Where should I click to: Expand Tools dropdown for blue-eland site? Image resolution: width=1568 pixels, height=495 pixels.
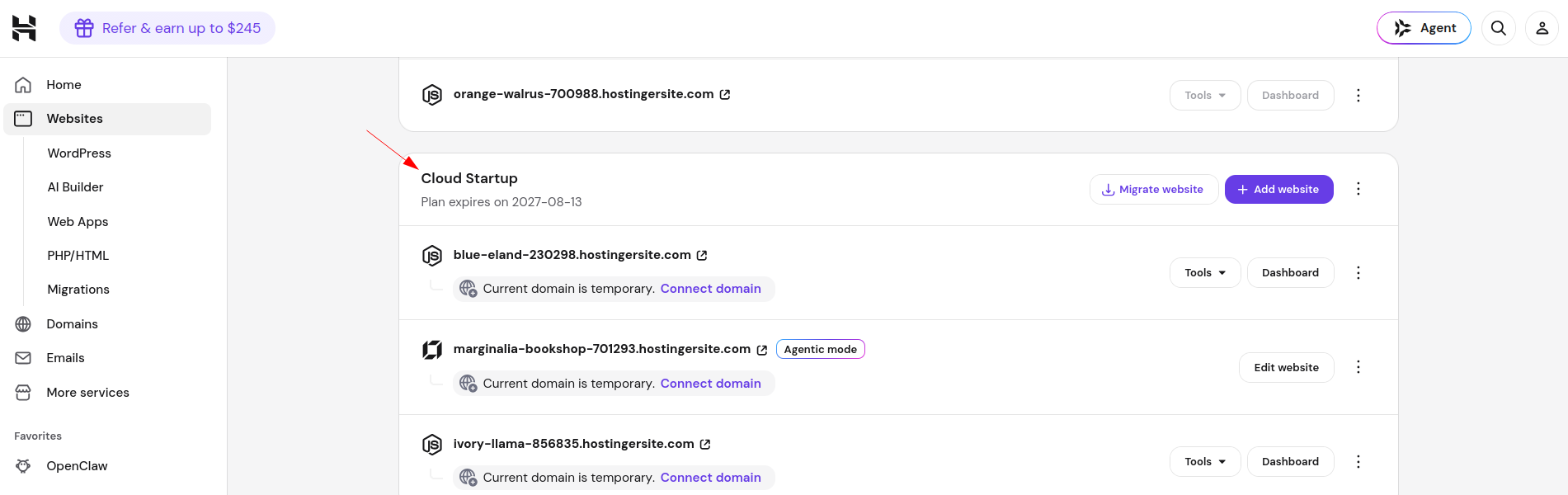(1205, 273)
